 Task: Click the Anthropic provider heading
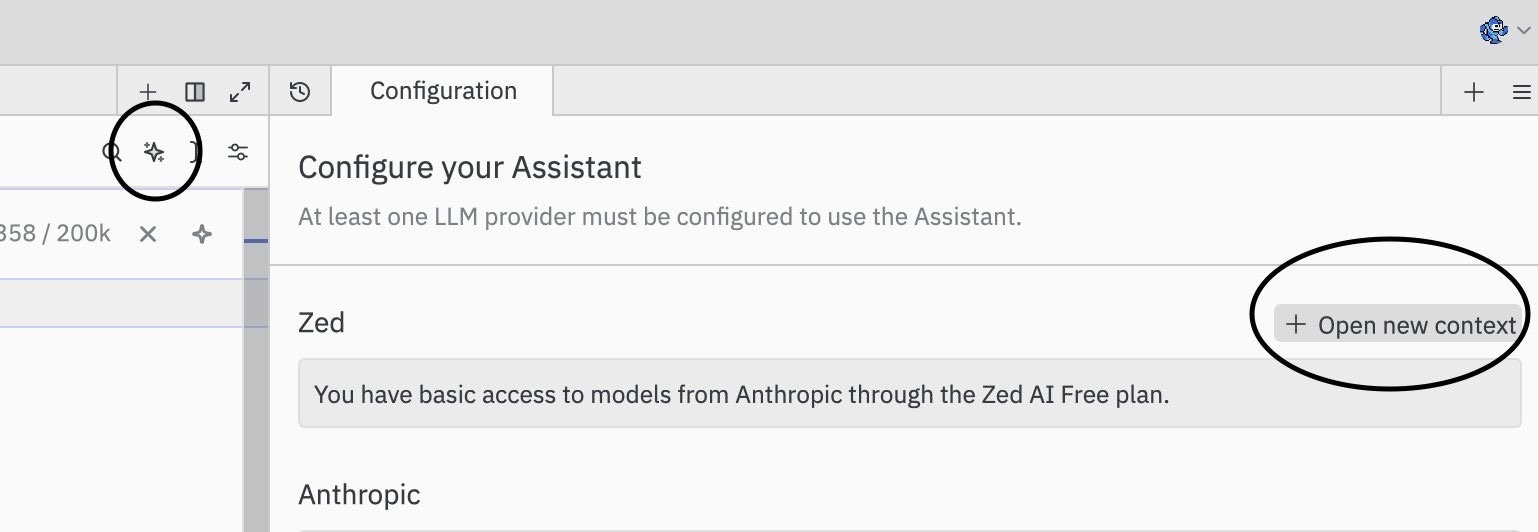tap(359, 494)
